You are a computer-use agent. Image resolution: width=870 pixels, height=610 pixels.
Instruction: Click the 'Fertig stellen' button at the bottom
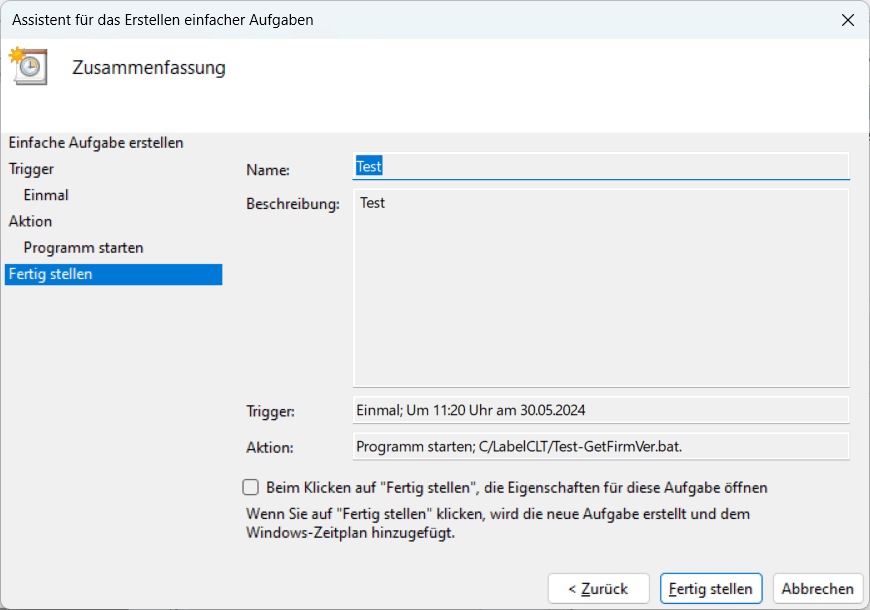pos(710,589)
